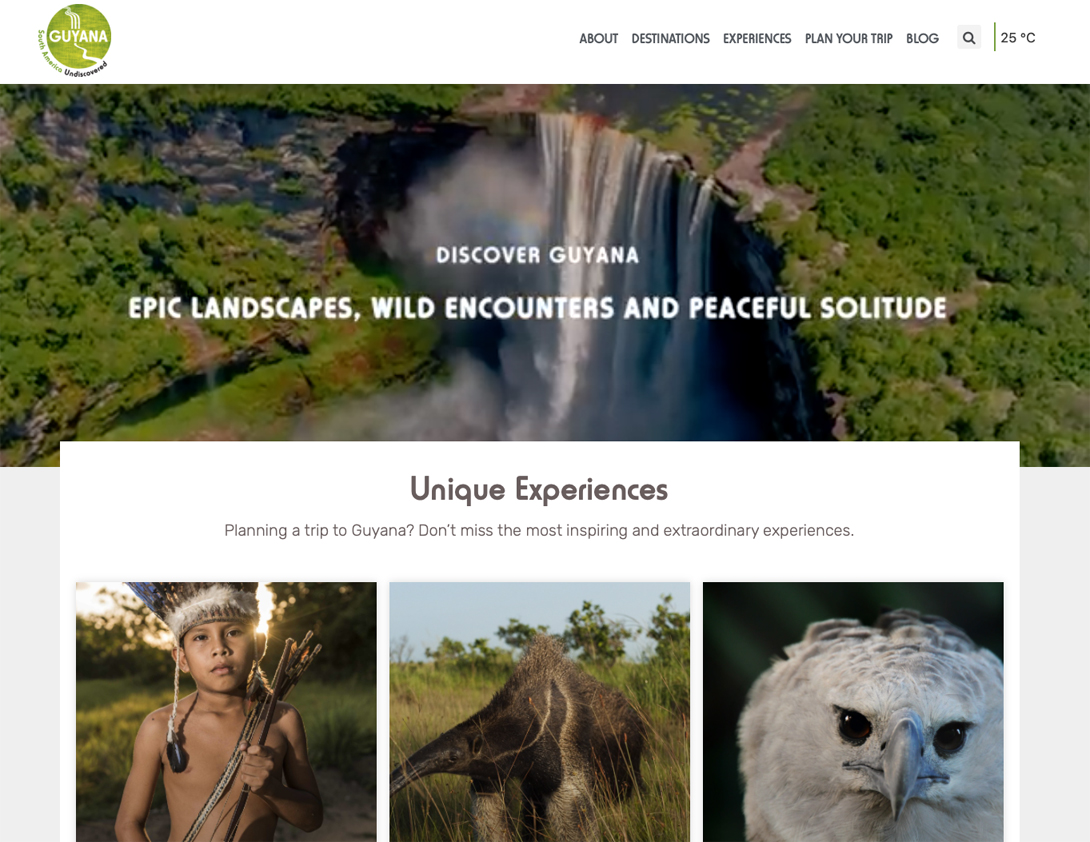
Task: Open the Destinations menu
Action: coord(670,38)
